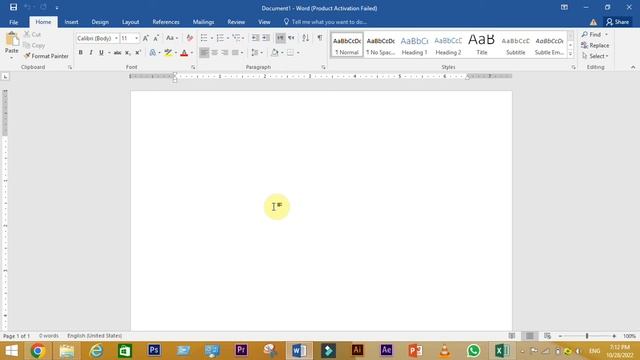Align the paragraph to the right
The image size is (640, 360).
click(224, 53)
